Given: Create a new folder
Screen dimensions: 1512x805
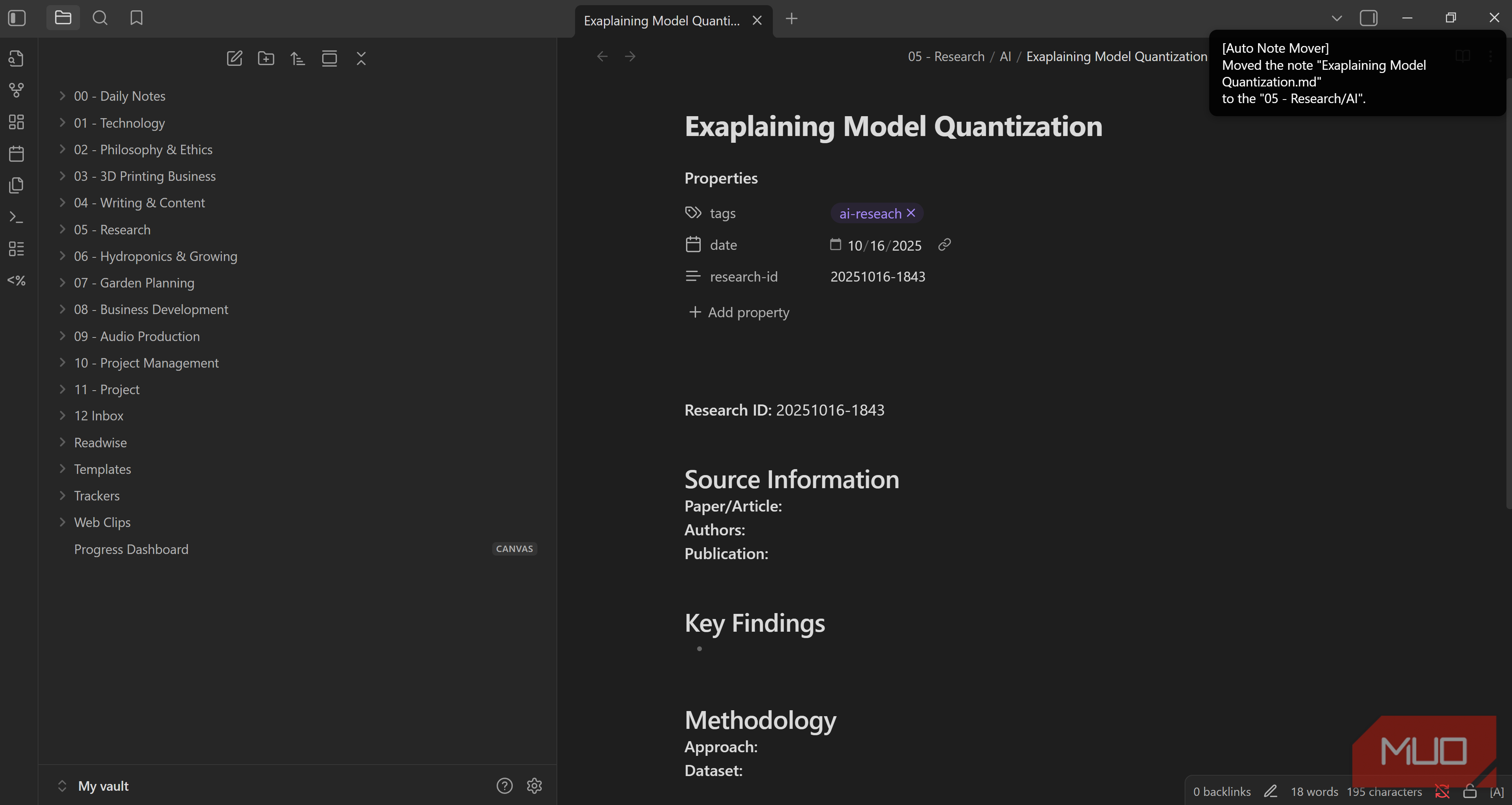Looking at the screenshot, I should click(x=266, y=58).
